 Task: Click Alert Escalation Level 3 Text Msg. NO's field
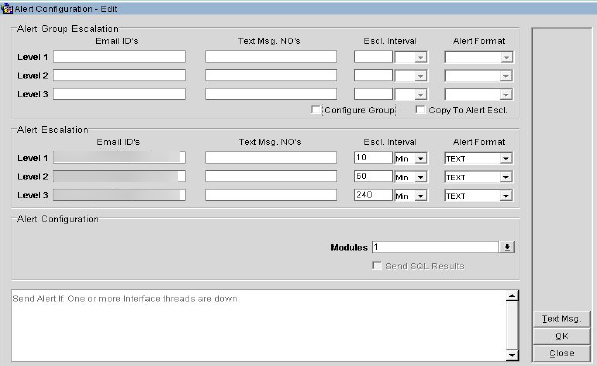[271, 195]
